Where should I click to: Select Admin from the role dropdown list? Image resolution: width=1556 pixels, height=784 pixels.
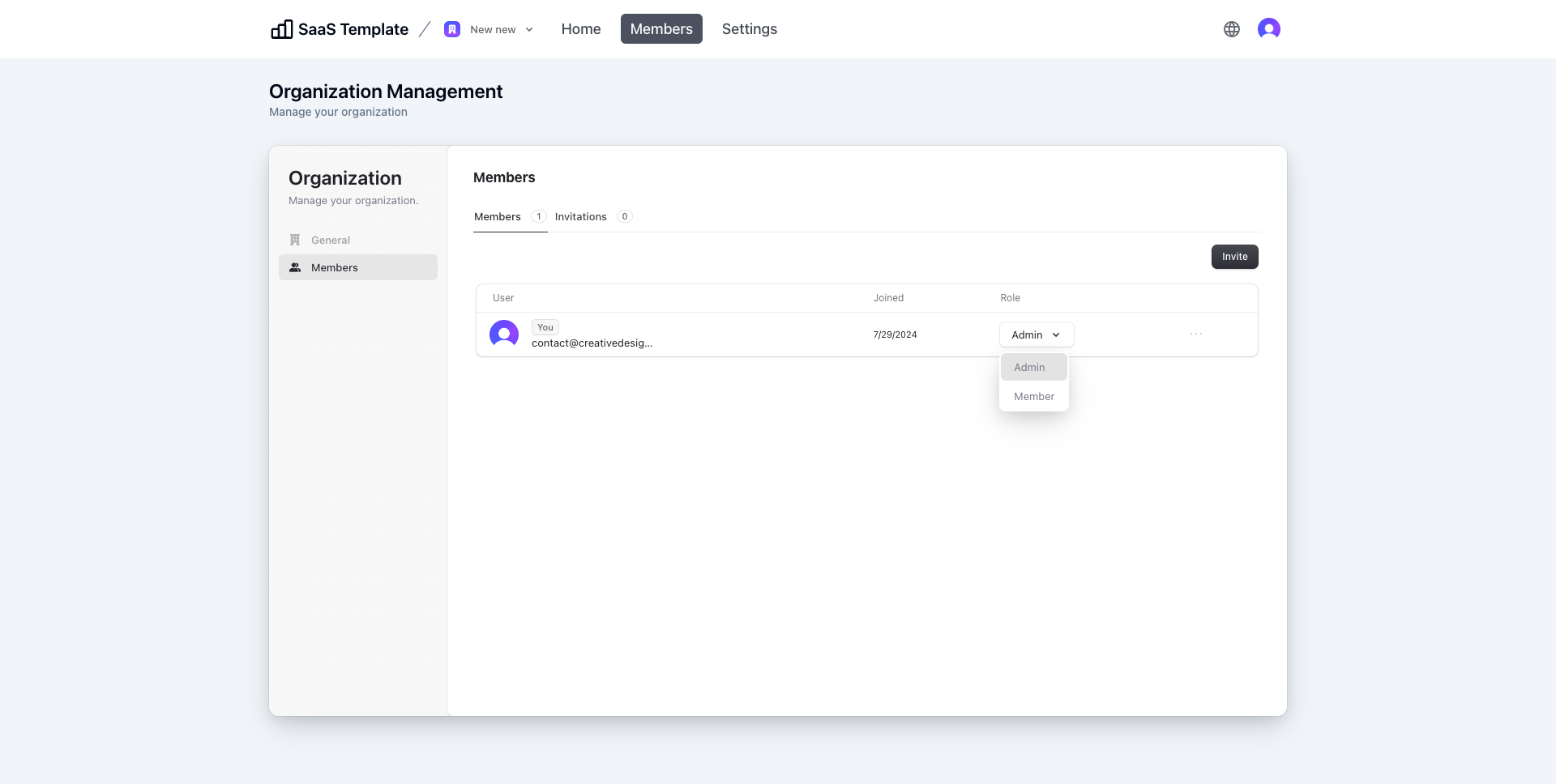click(x=1029, y=367)
